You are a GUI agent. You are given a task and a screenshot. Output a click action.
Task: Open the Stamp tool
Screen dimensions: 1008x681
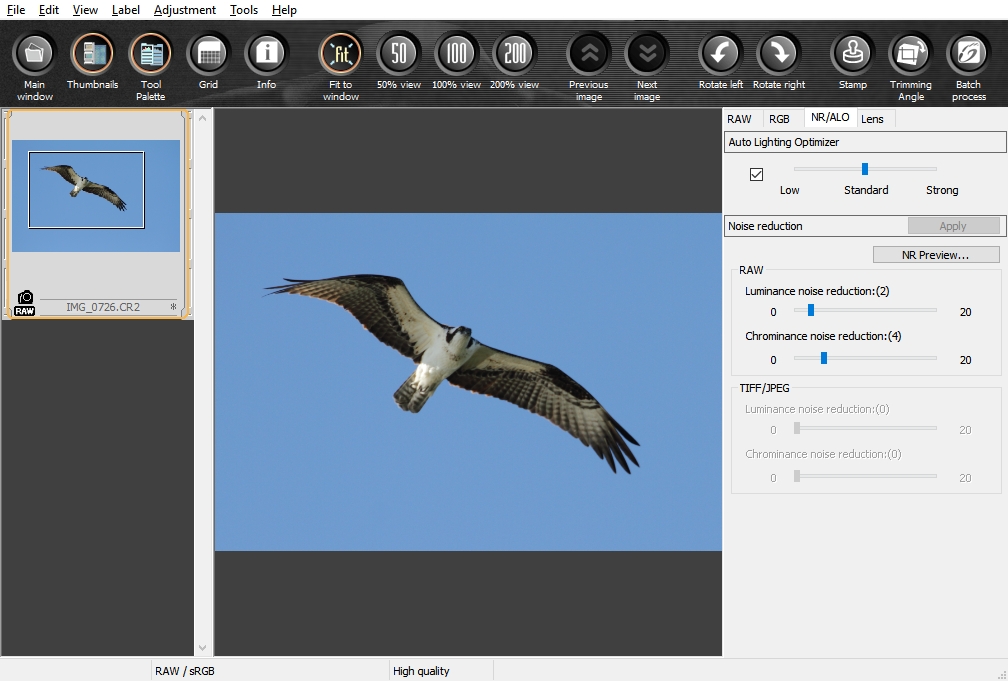coord(853,55)
